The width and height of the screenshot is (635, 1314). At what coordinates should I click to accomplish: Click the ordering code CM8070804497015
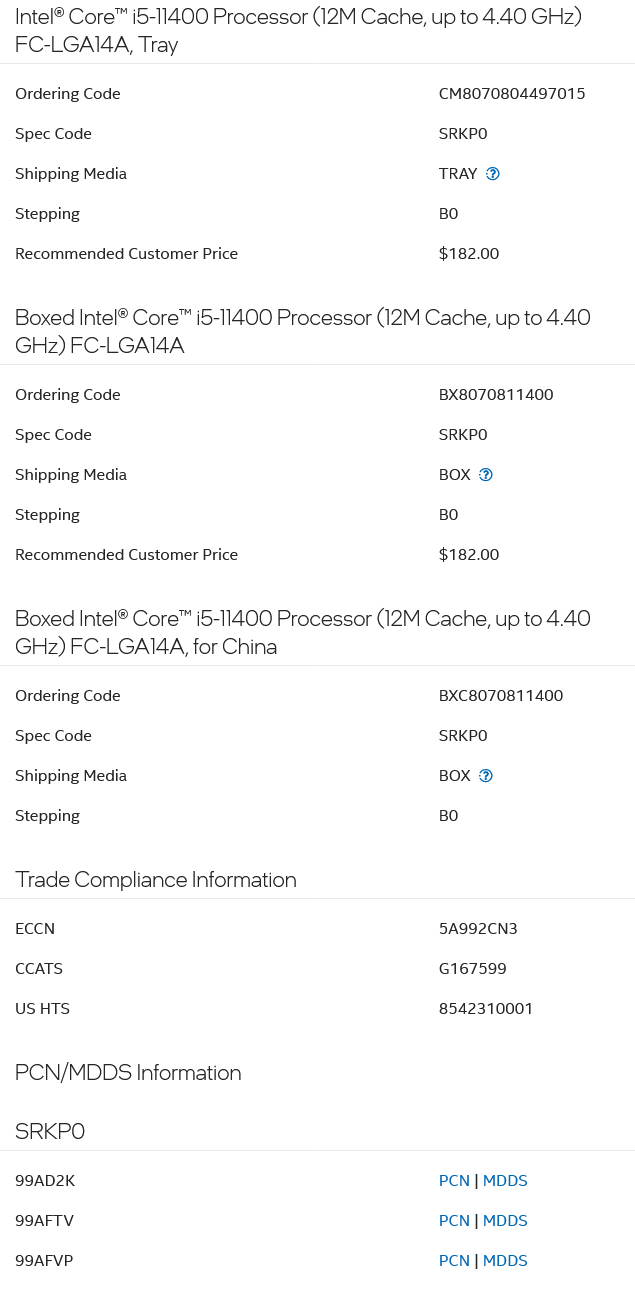511,93
